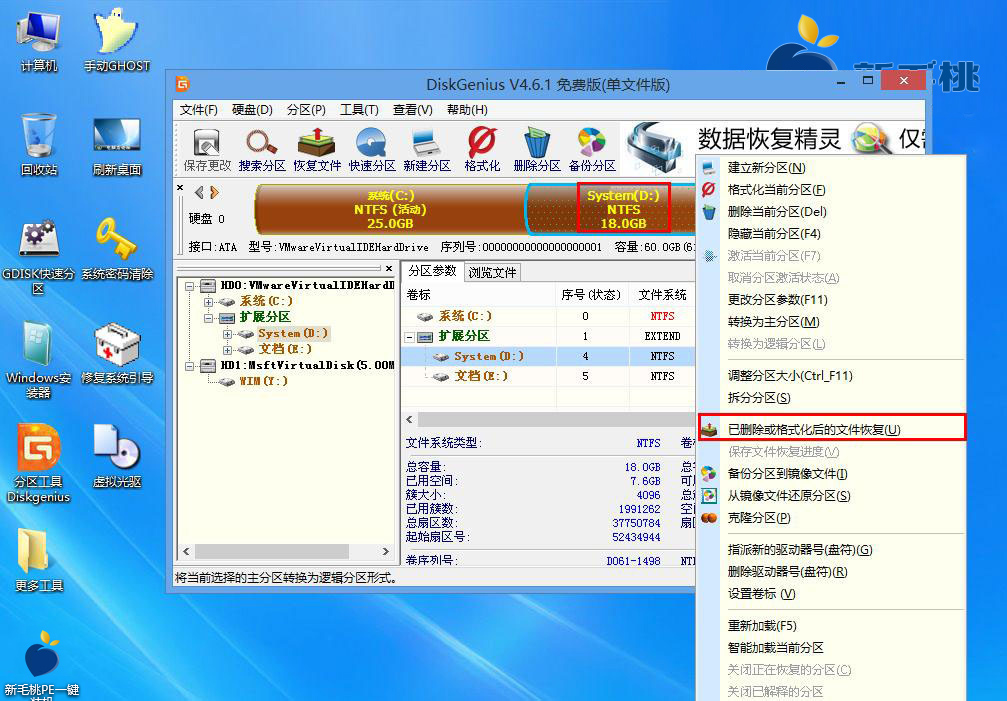
Task: Open the 工具(T) menu
Action: click(359, 110)
